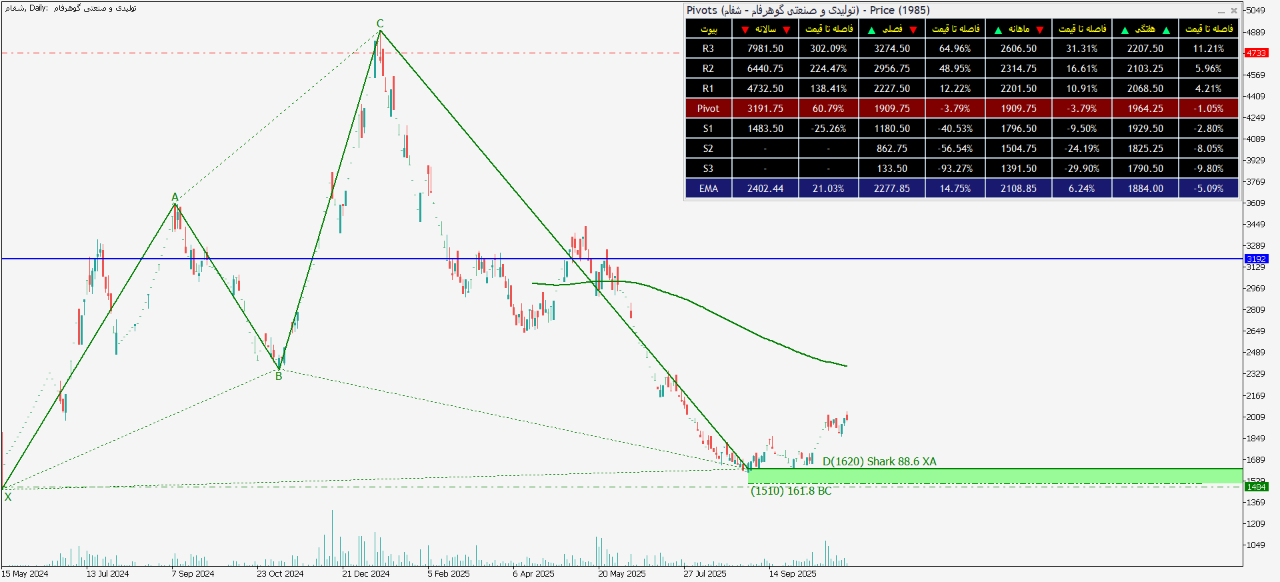Select the Pivot row label in table
The image size is (1280, 582).
(708, 108)
